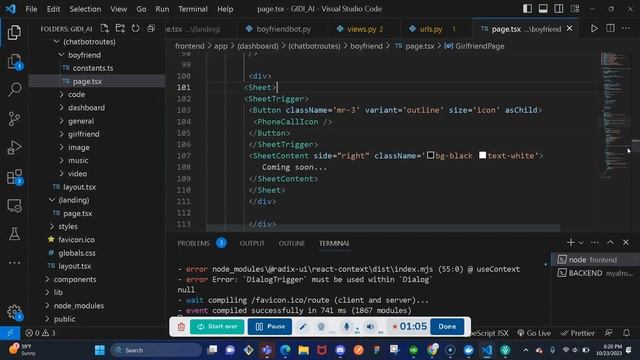Open Remote Explorer view
Viewport: 640px width, 360px height.
click(14, 206)
